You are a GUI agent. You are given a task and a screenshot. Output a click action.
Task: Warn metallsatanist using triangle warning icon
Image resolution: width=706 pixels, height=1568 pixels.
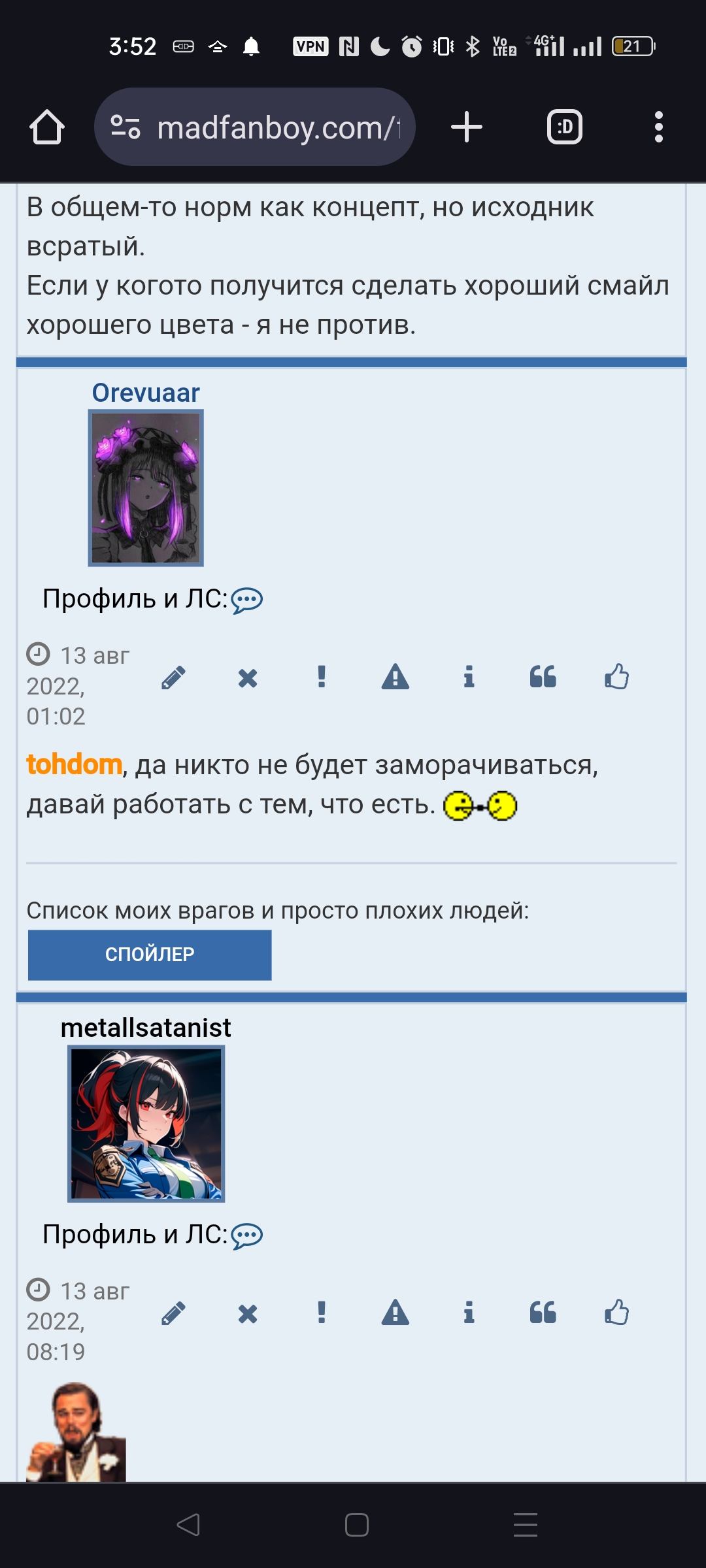395,1313
